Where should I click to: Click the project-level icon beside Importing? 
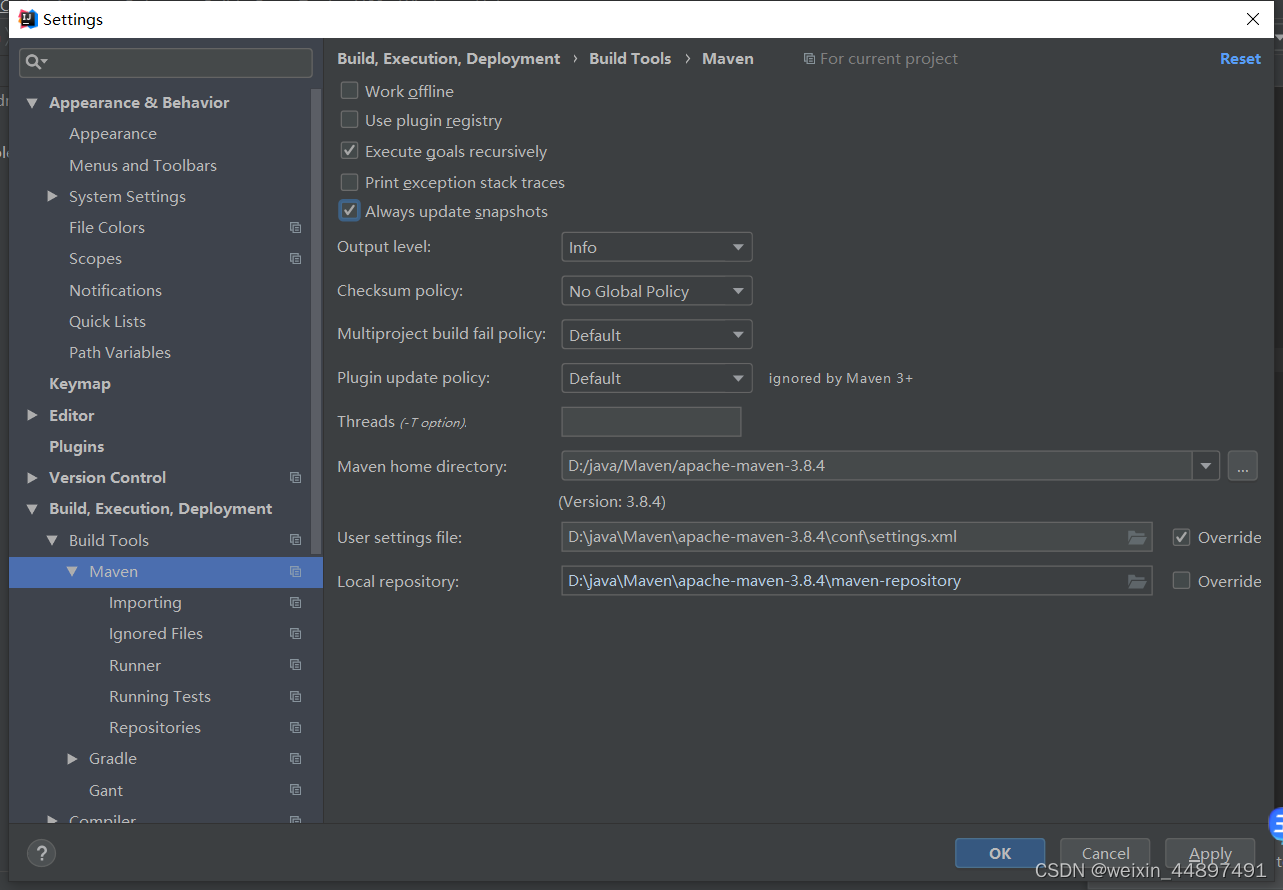tap(295, 603)
